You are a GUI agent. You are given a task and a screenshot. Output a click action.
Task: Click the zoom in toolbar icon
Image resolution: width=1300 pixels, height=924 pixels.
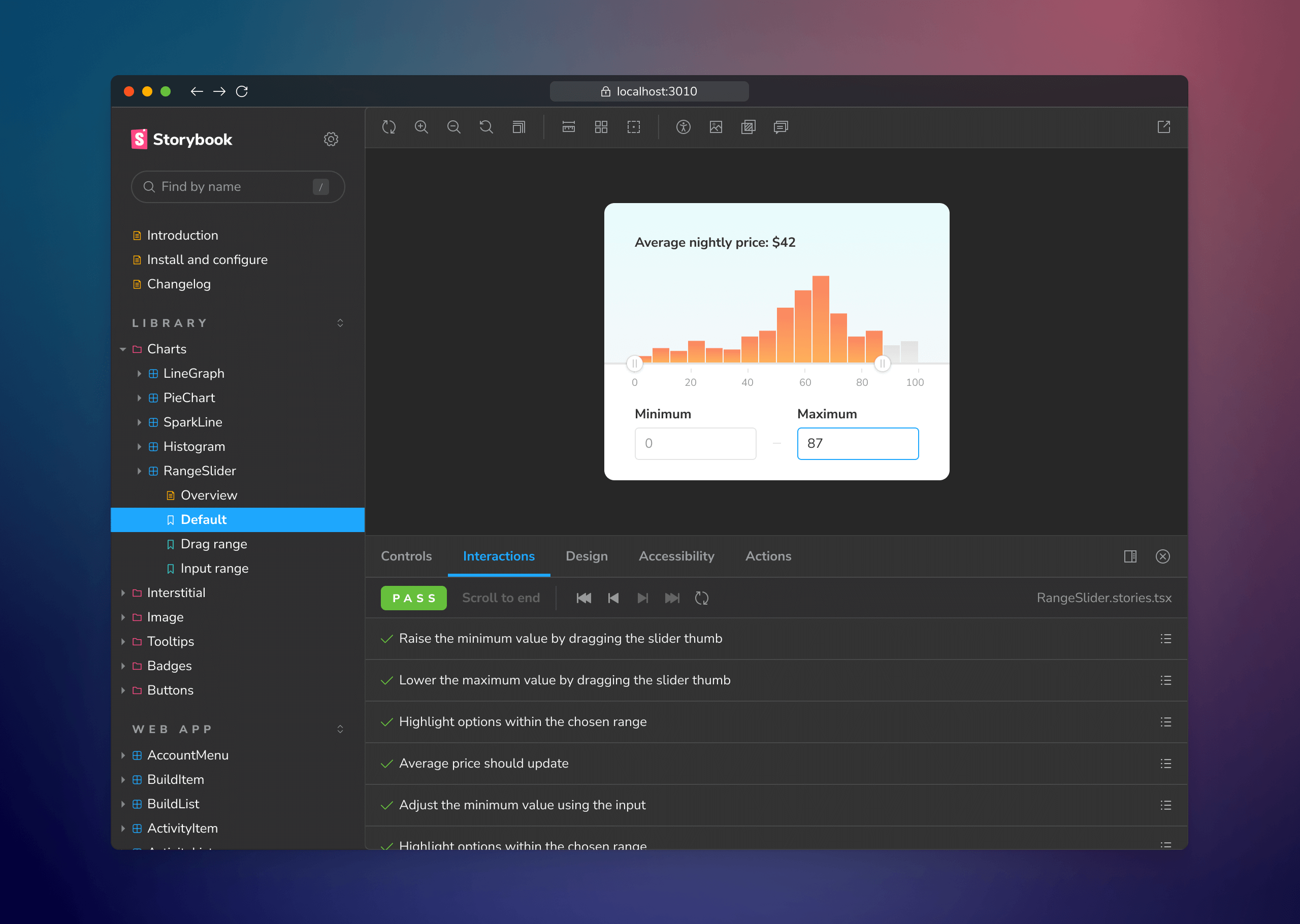(x=421, y=127)
